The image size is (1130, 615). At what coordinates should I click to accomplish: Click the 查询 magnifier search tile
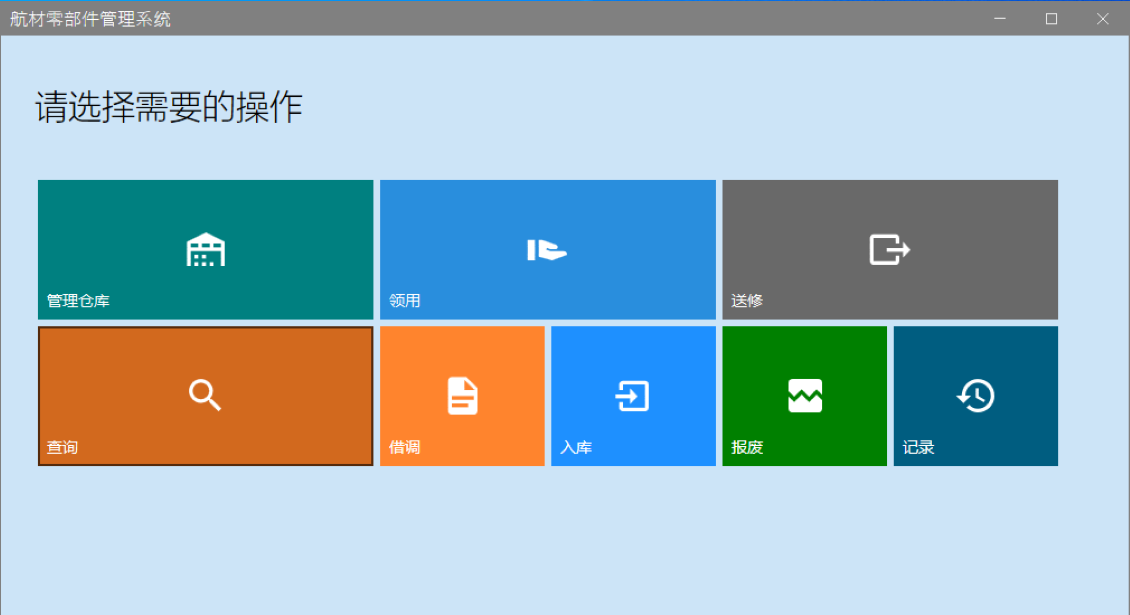(x=205, y=396)
